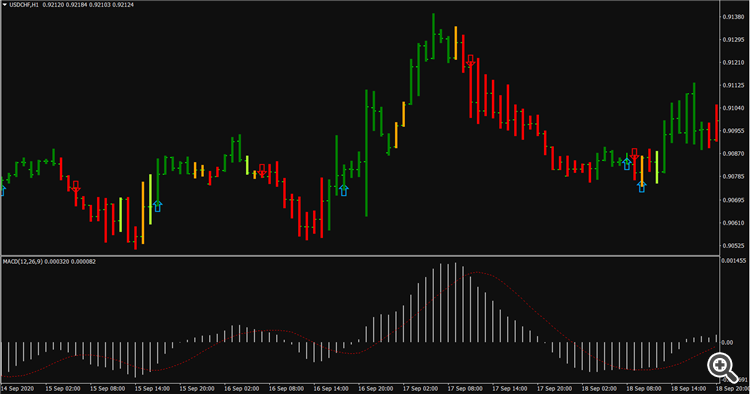The height and width of the screenshot is (394, 750).
Task: Click the 0.91040 price axis label
Action: click(x=733, y=108)
